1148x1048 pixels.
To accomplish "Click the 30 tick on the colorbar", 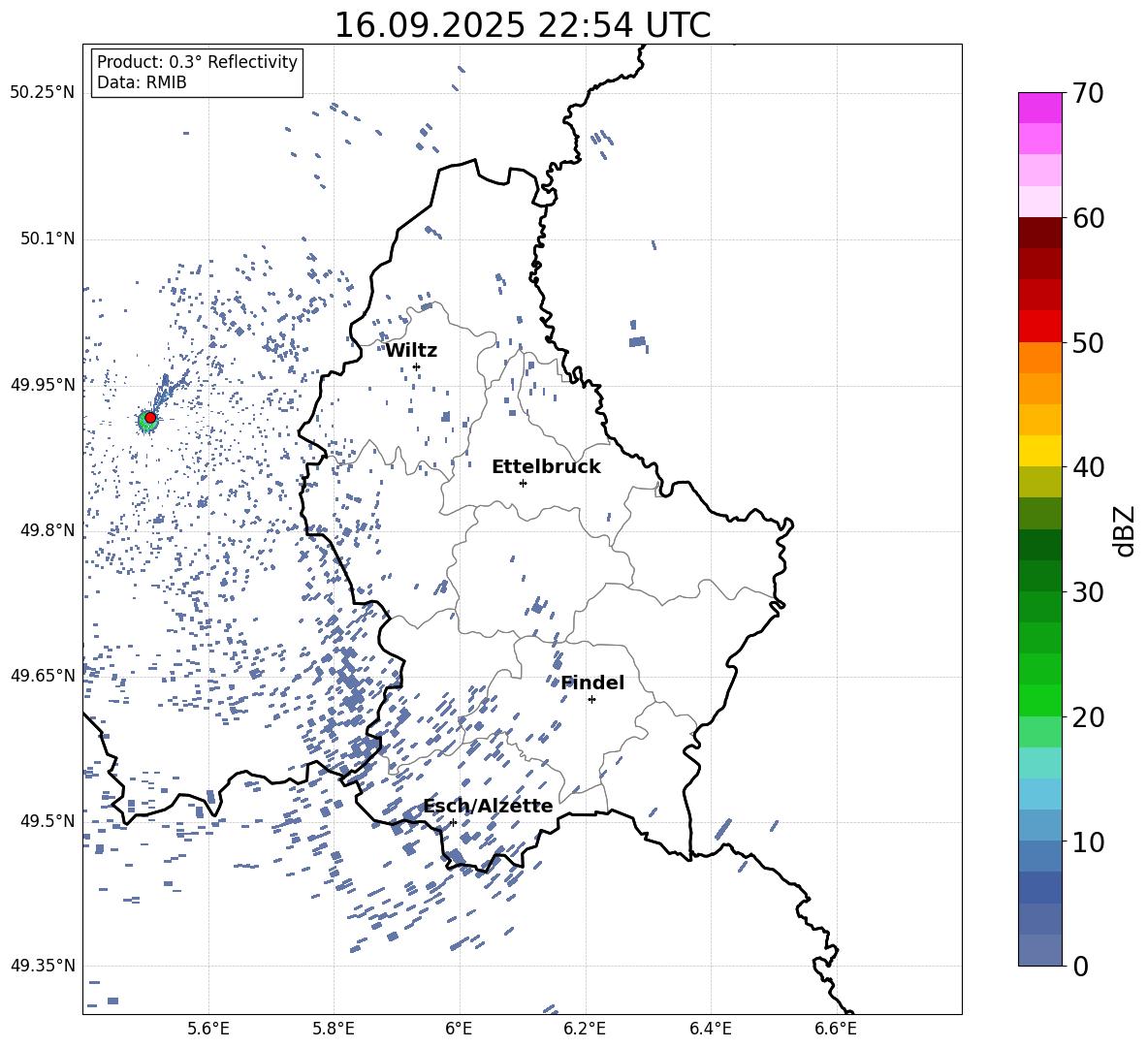I will pyautogui.click(x=1088, y=592).
